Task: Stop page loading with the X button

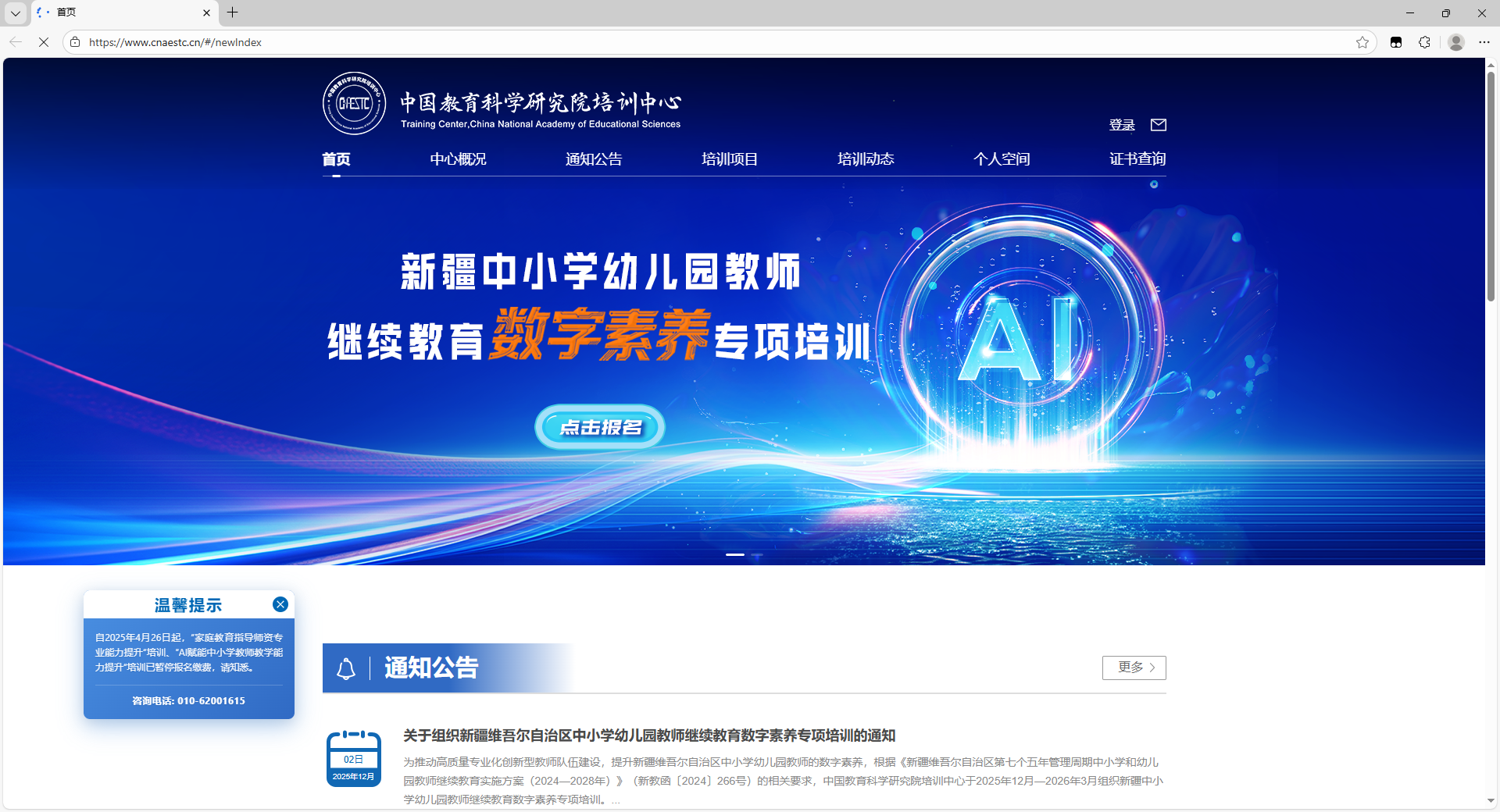Action: [x=44, y=42]
